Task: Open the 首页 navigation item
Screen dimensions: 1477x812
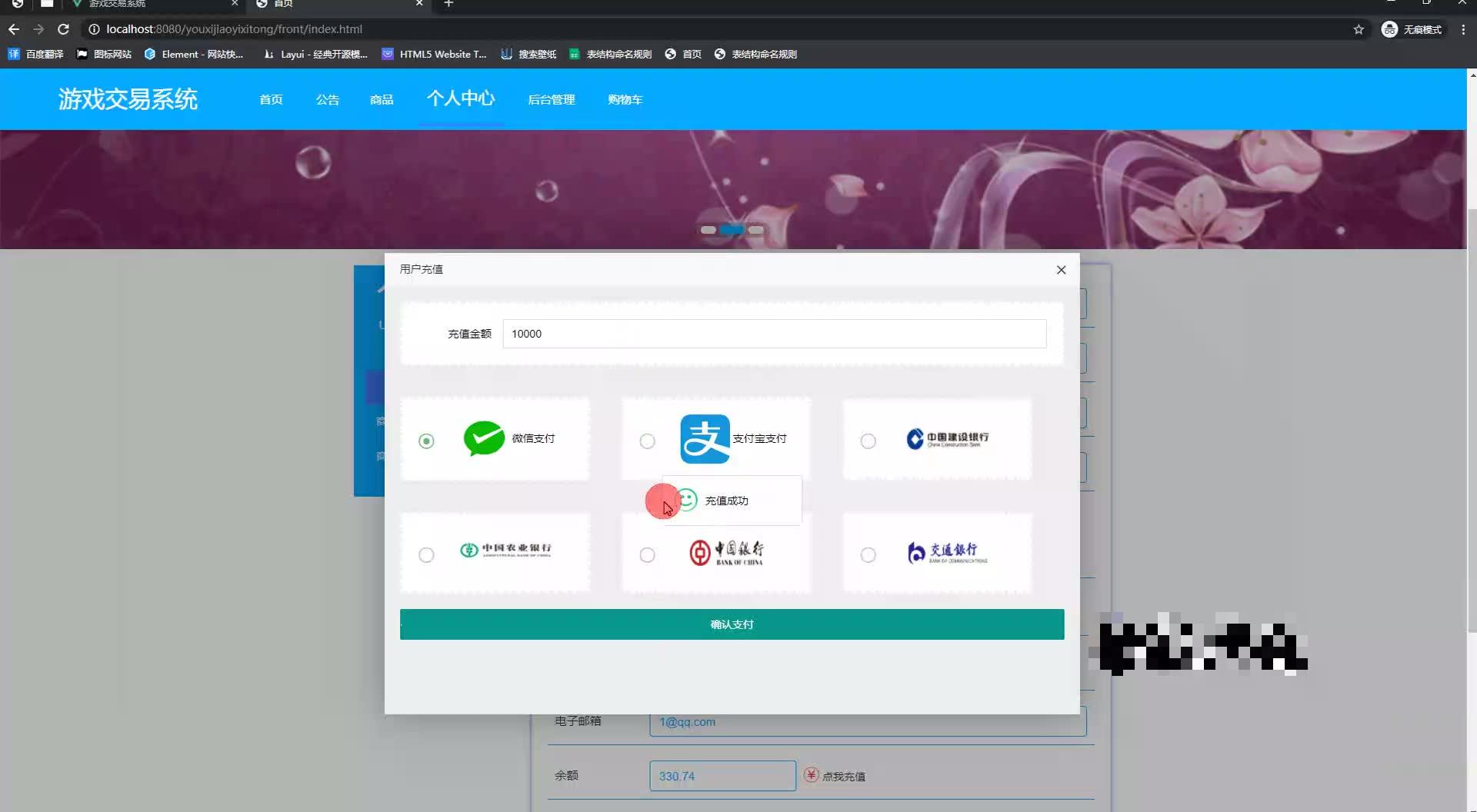Action: 271,100
